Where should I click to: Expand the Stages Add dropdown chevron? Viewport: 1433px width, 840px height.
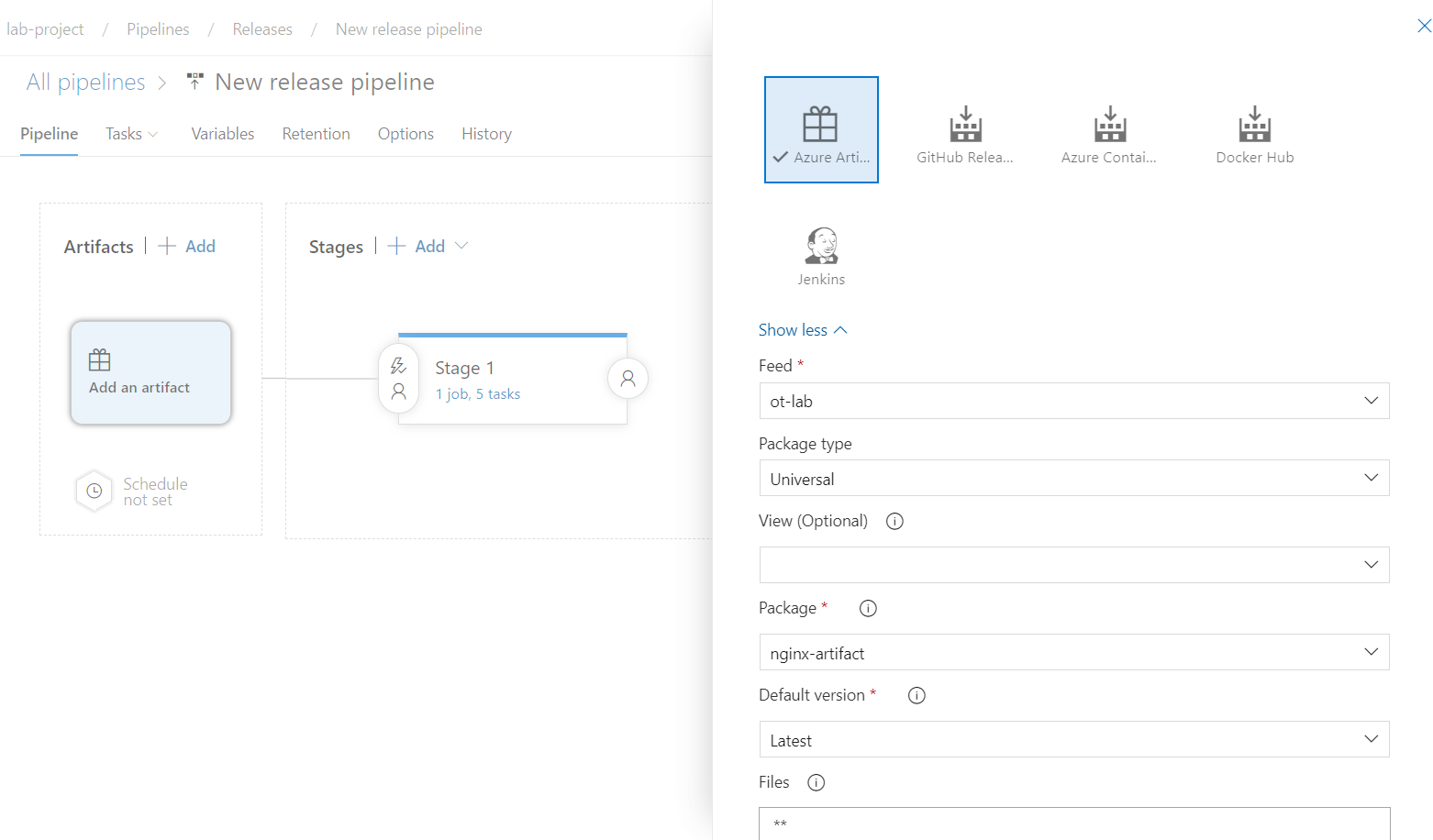pos(461,246)
